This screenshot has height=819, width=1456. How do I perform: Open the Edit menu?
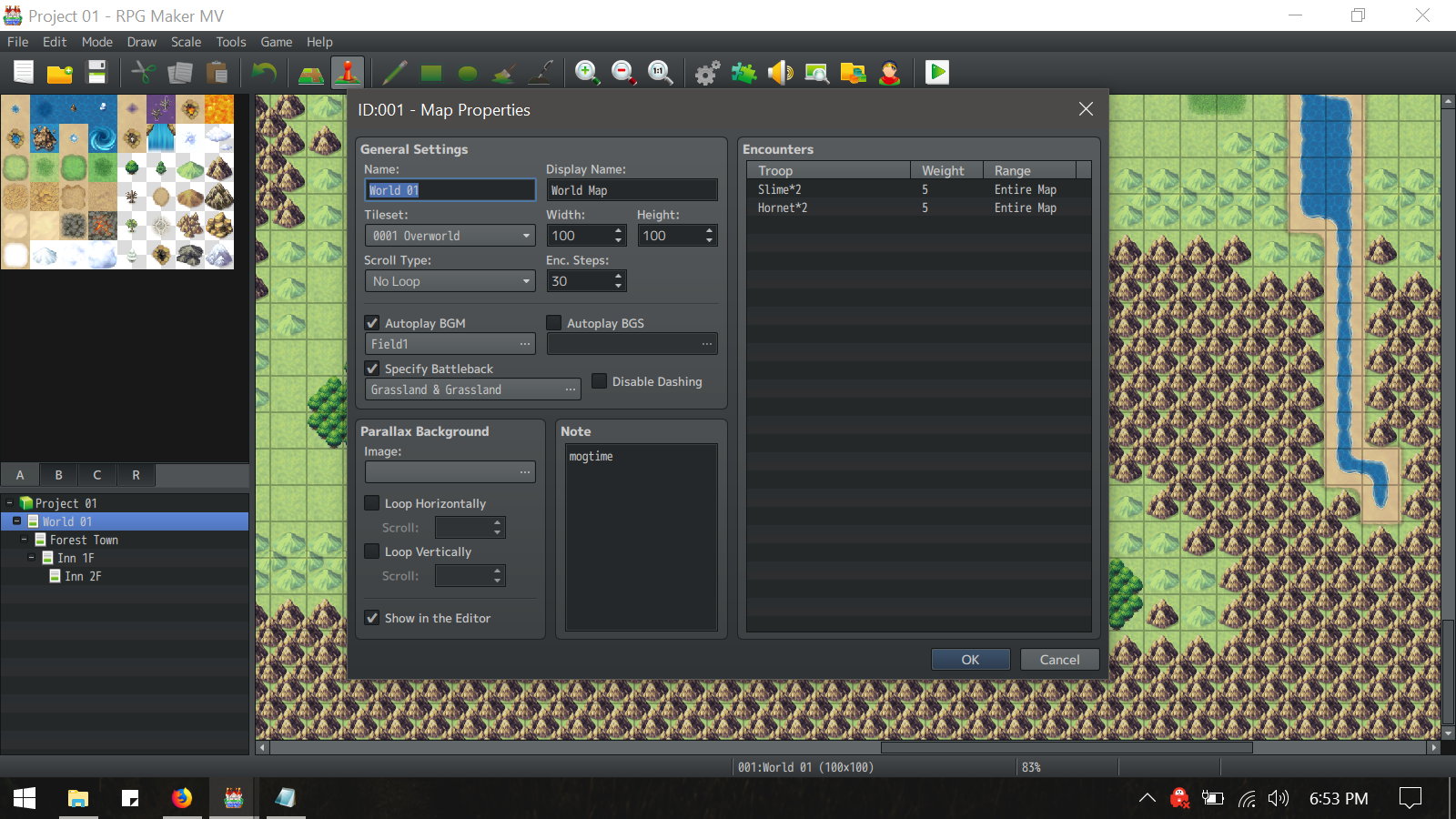pos(55,42)
